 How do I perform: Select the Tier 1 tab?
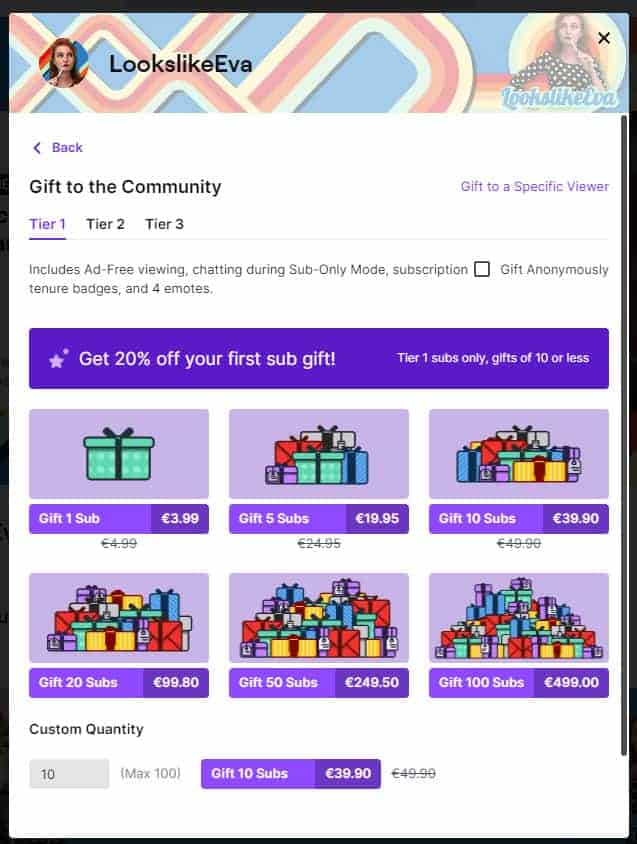click(47, 224)
